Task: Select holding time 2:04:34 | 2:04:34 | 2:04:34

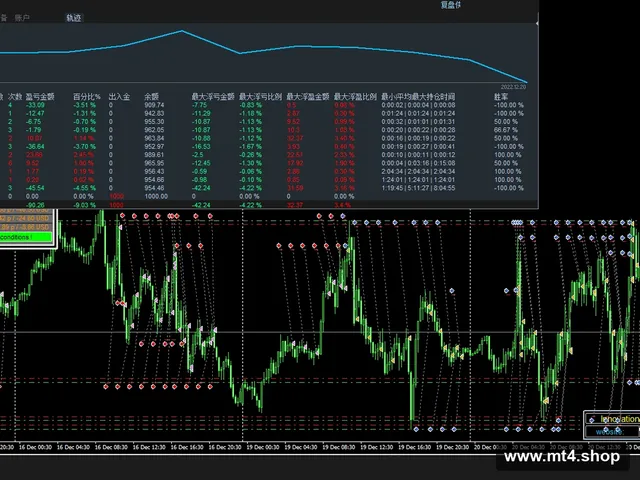Action: (x=418, y=171)
